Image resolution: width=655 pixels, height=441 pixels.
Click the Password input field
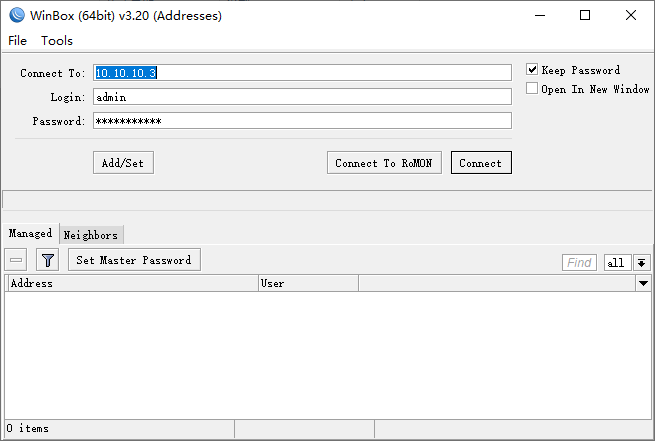(x=302, y=121)
